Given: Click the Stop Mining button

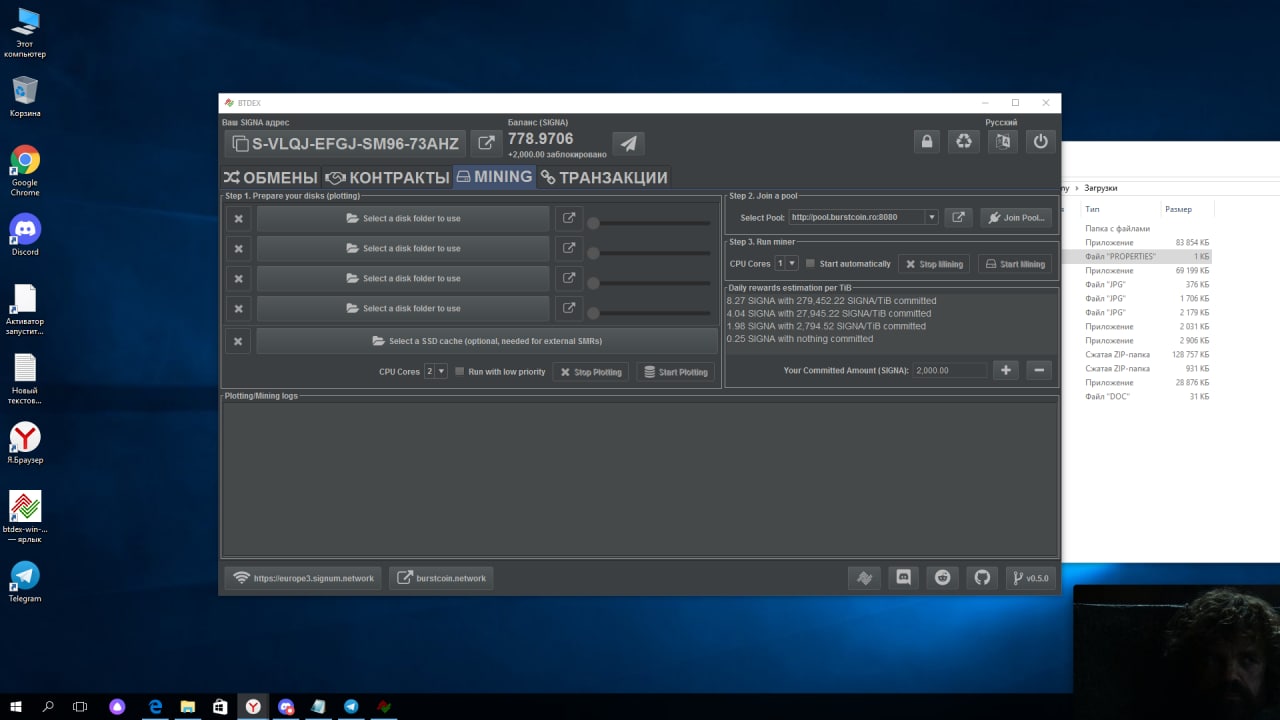Looking at the screenshot, I should (934, 264).
